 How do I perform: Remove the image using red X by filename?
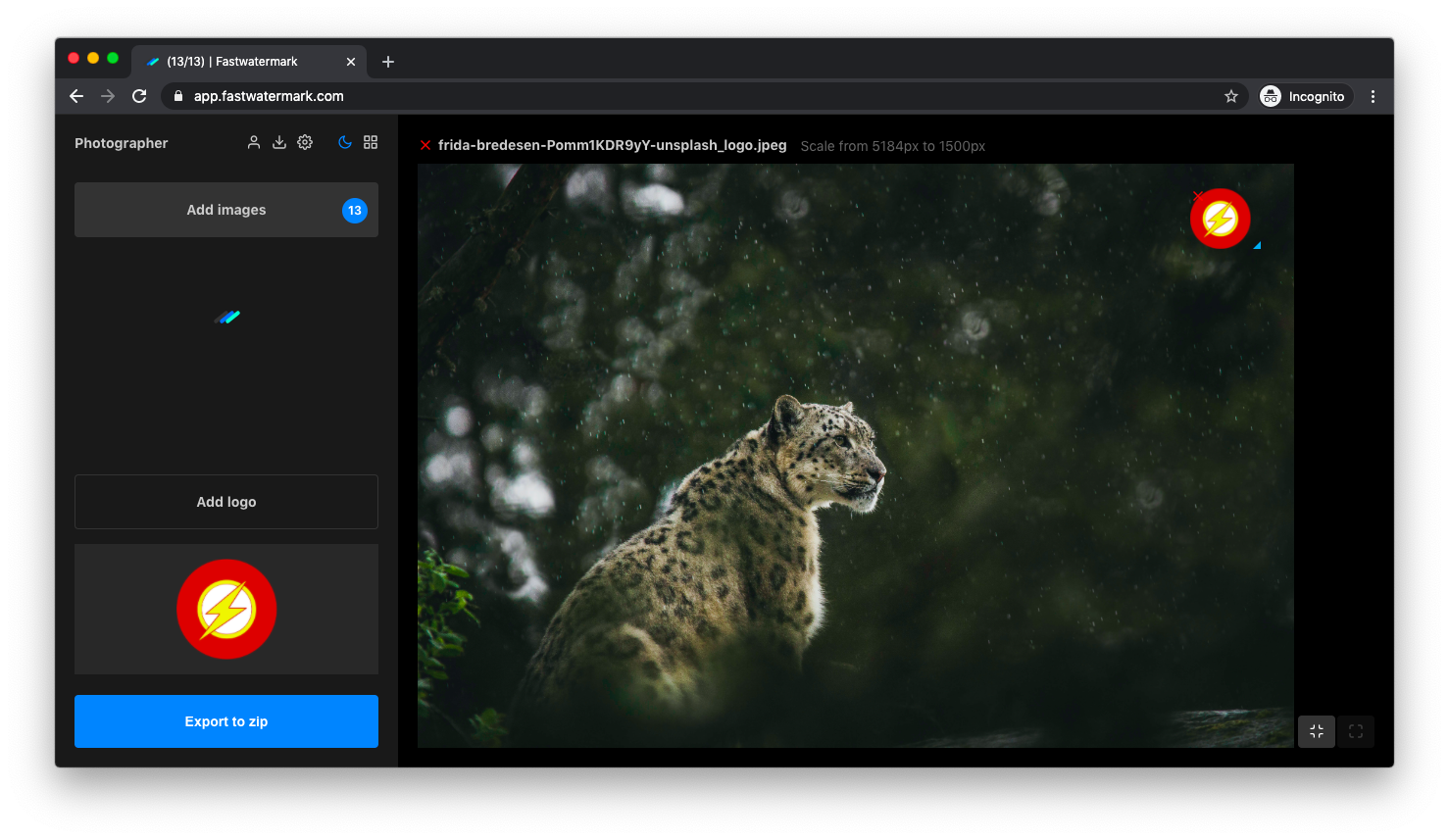tap(425, 146)
